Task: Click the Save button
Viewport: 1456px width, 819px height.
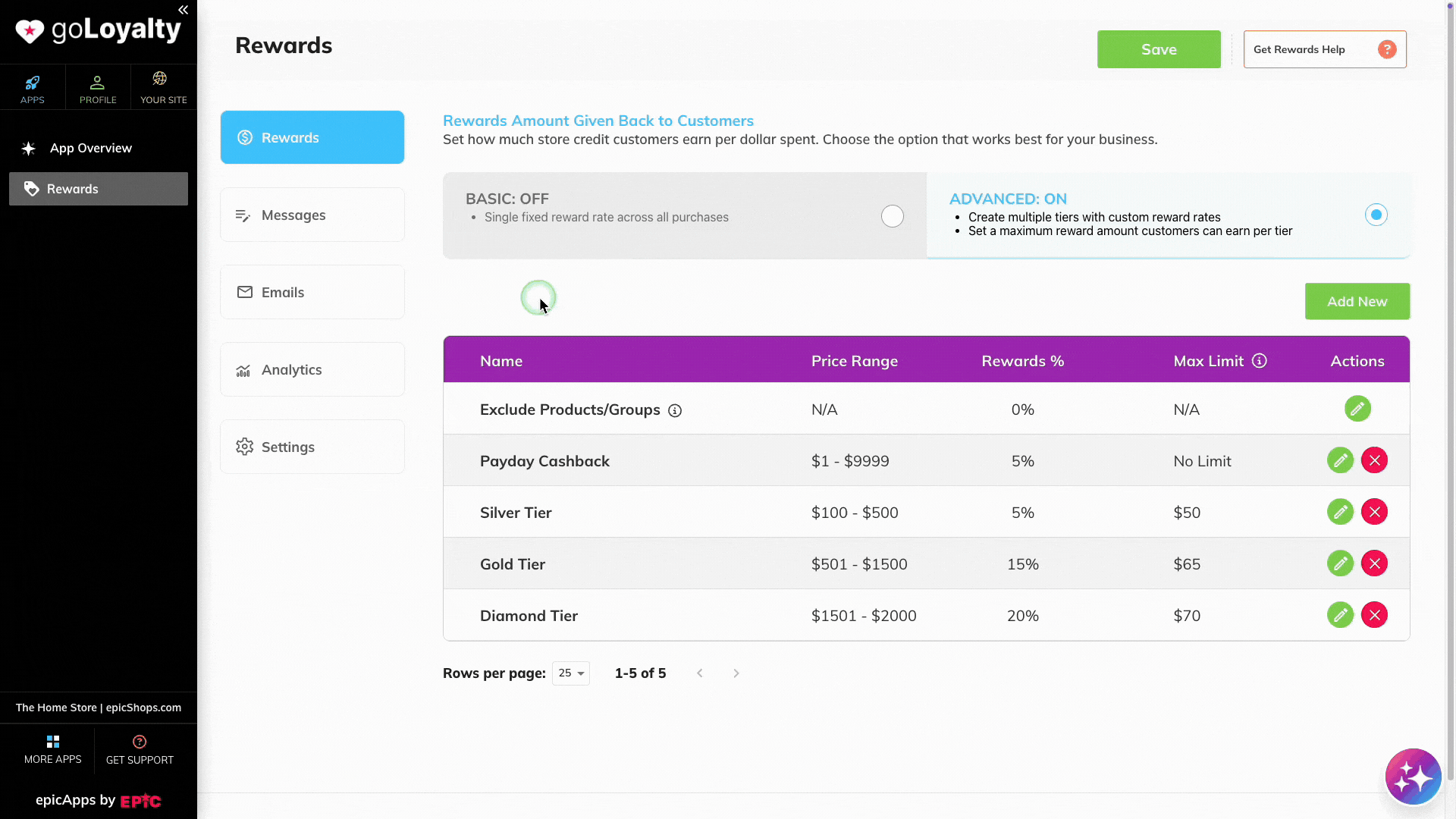Action: coord(1159,49)
